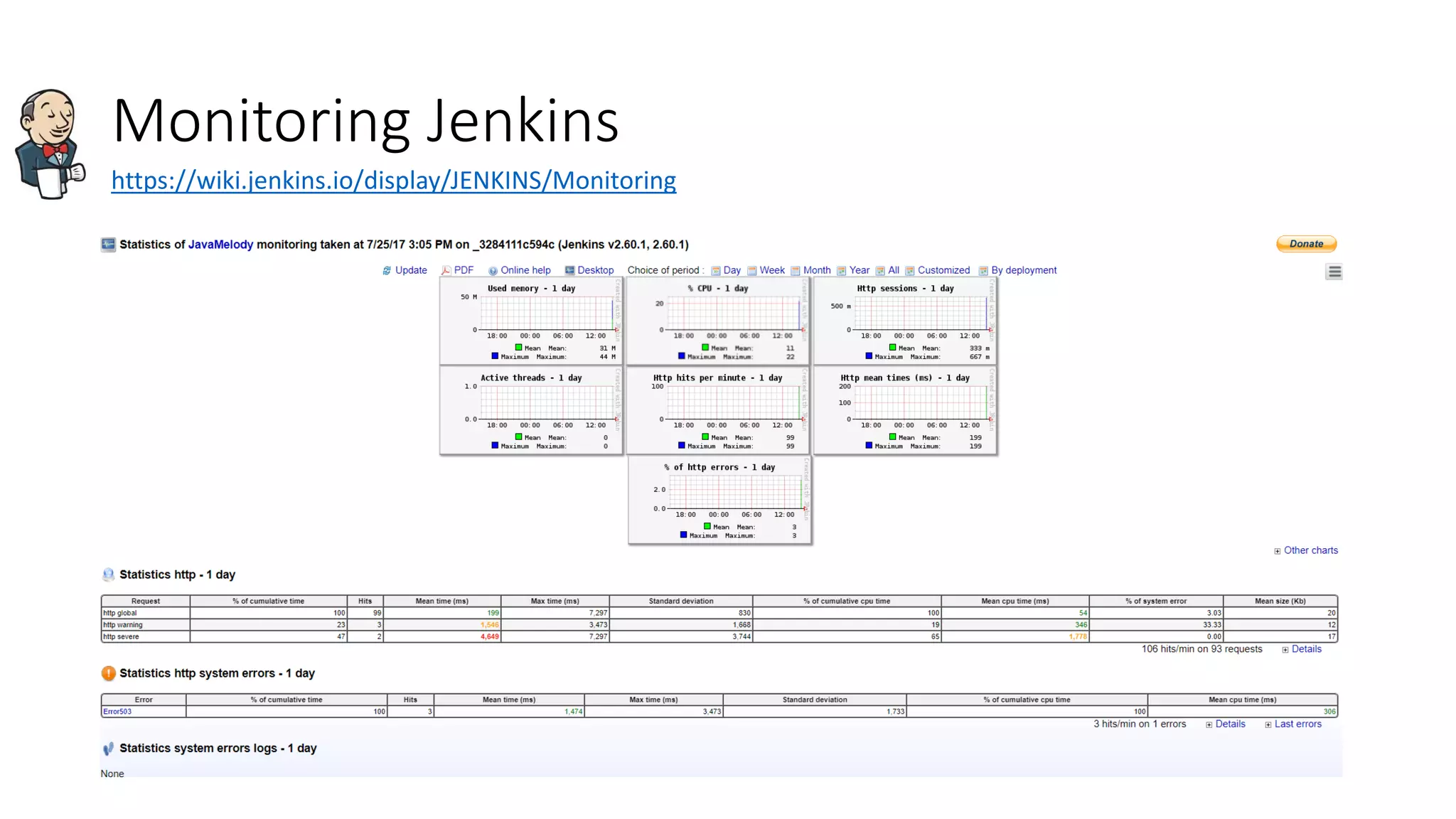Open the Customized period option
Image resolution: width=1456 pixels, height=819 pixels.
(943, 270)
